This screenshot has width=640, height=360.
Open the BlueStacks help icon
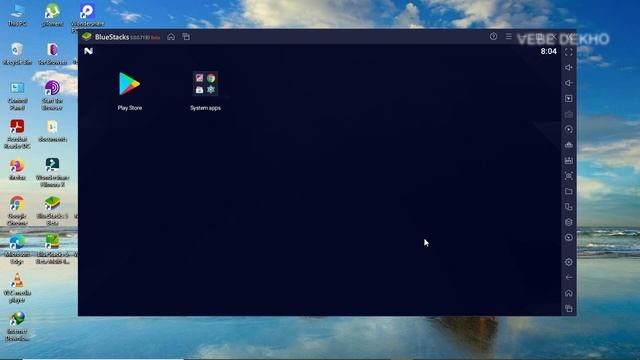pyautogui.click(x=493, y=36)
